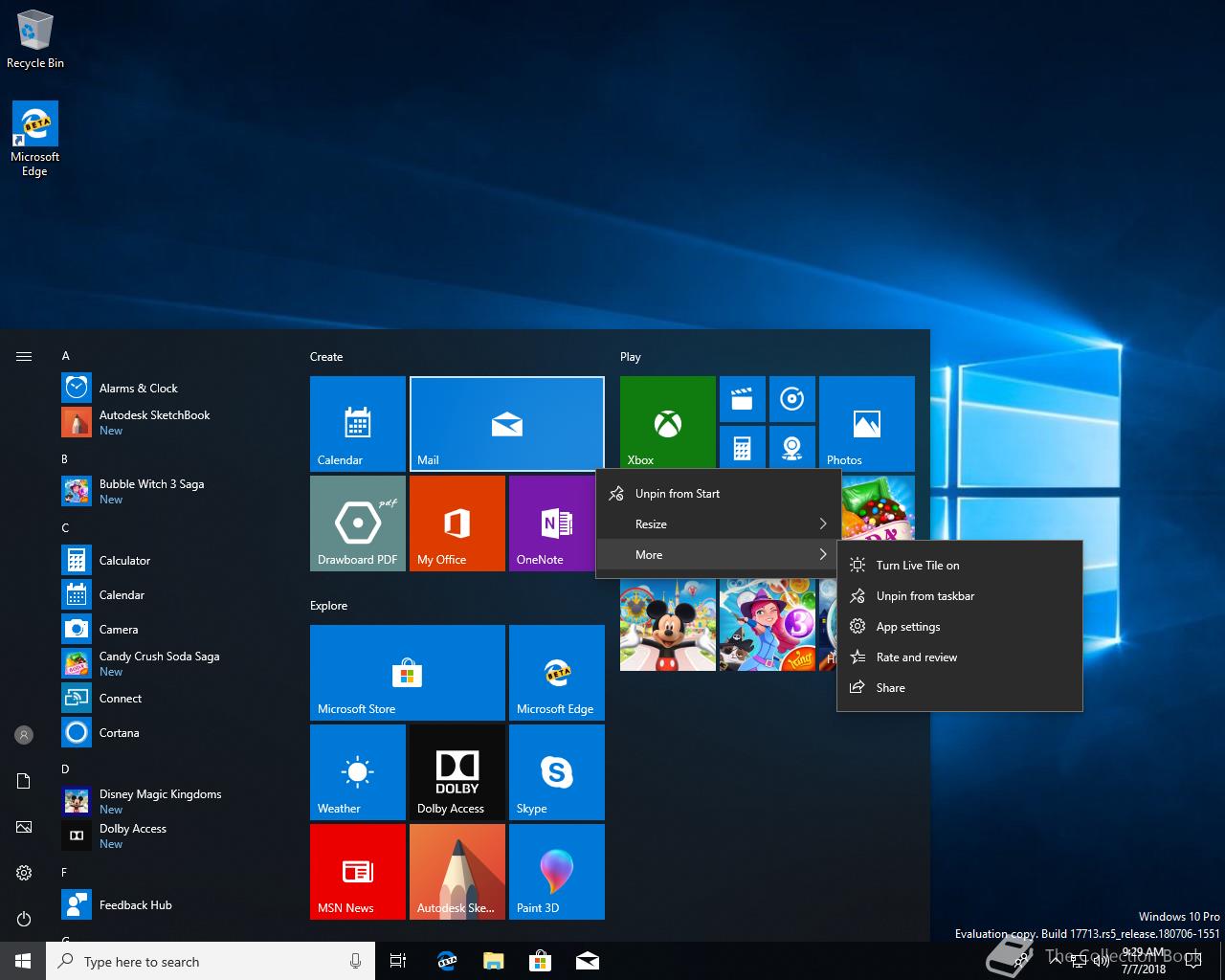Screen dimensions: 1225x980
Task: Open the Disney Magic Kingdoms game tile
Action: pyautogui.click(x=668, y=625)
